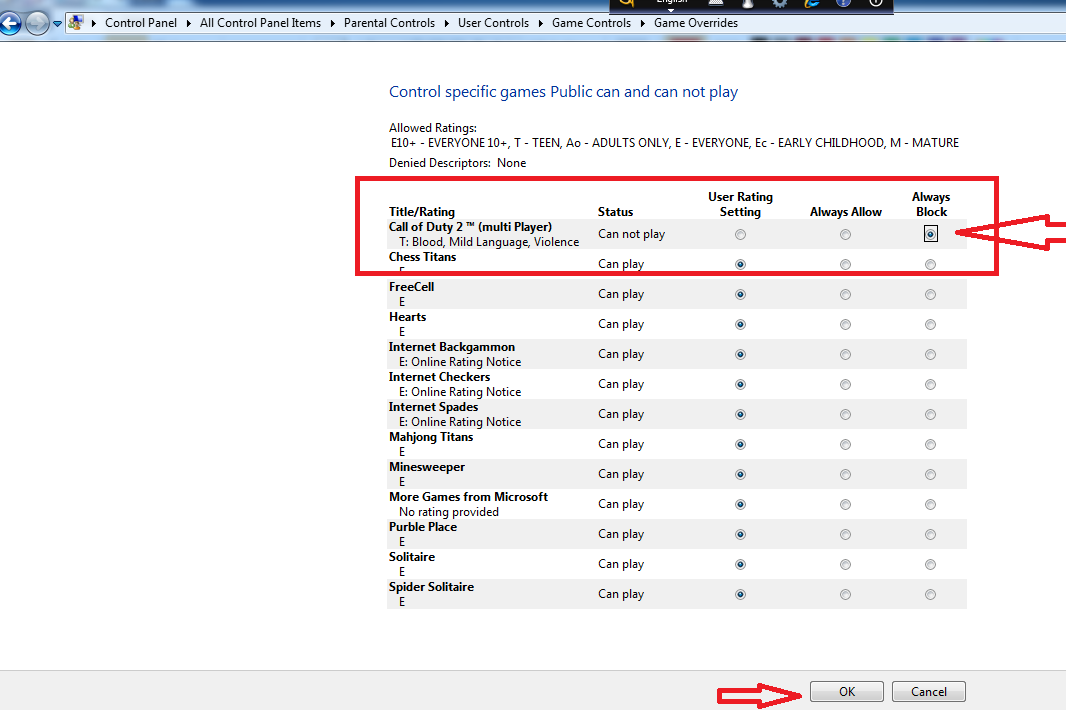This screenshot has width=1066, height=710.
Task: Always block Solitaire
Action: pos(930,564)
